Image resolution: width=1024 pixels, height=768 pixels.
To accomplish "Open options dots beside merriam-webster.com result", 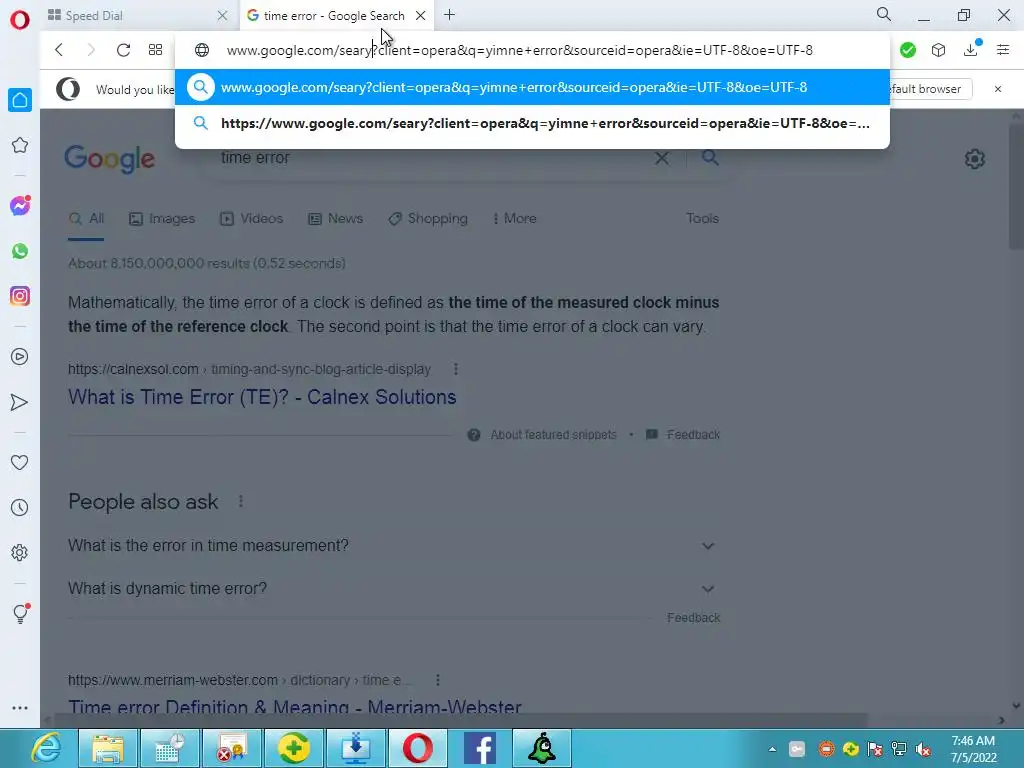I will [x=438, y=680].
